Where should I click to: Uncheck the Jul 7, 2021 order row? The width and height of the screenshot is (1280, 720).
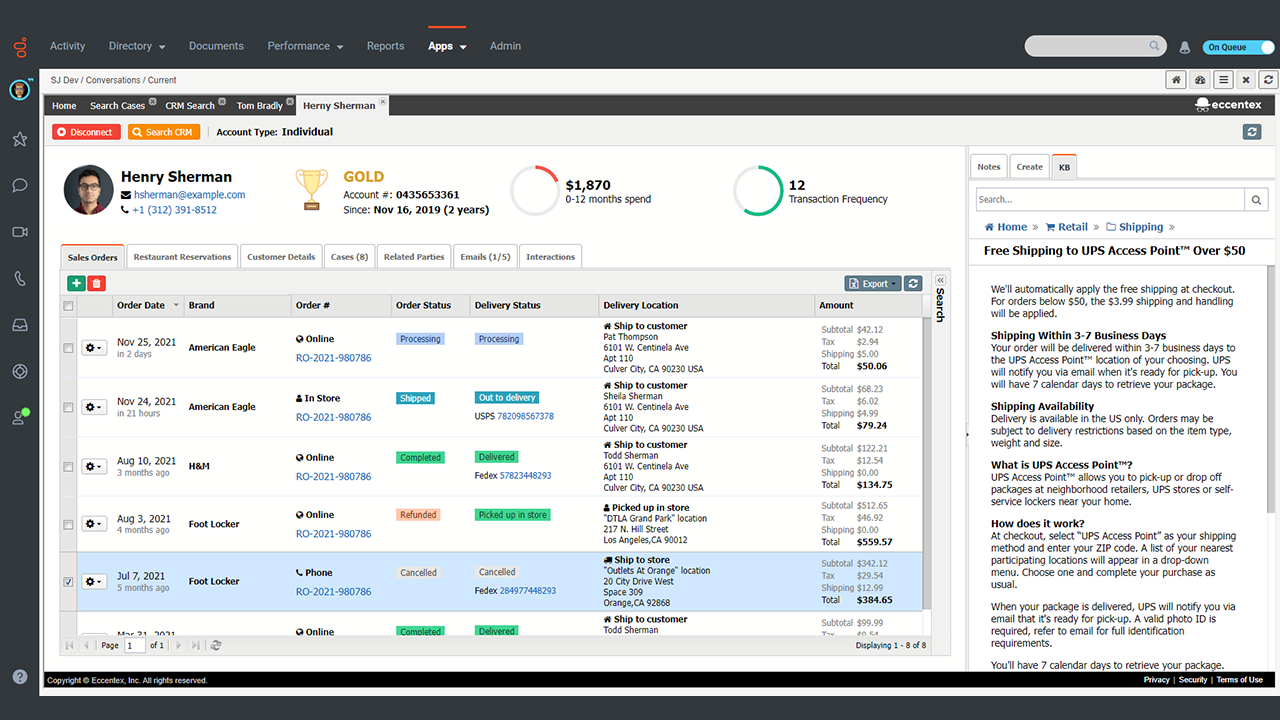coord(68,582)
